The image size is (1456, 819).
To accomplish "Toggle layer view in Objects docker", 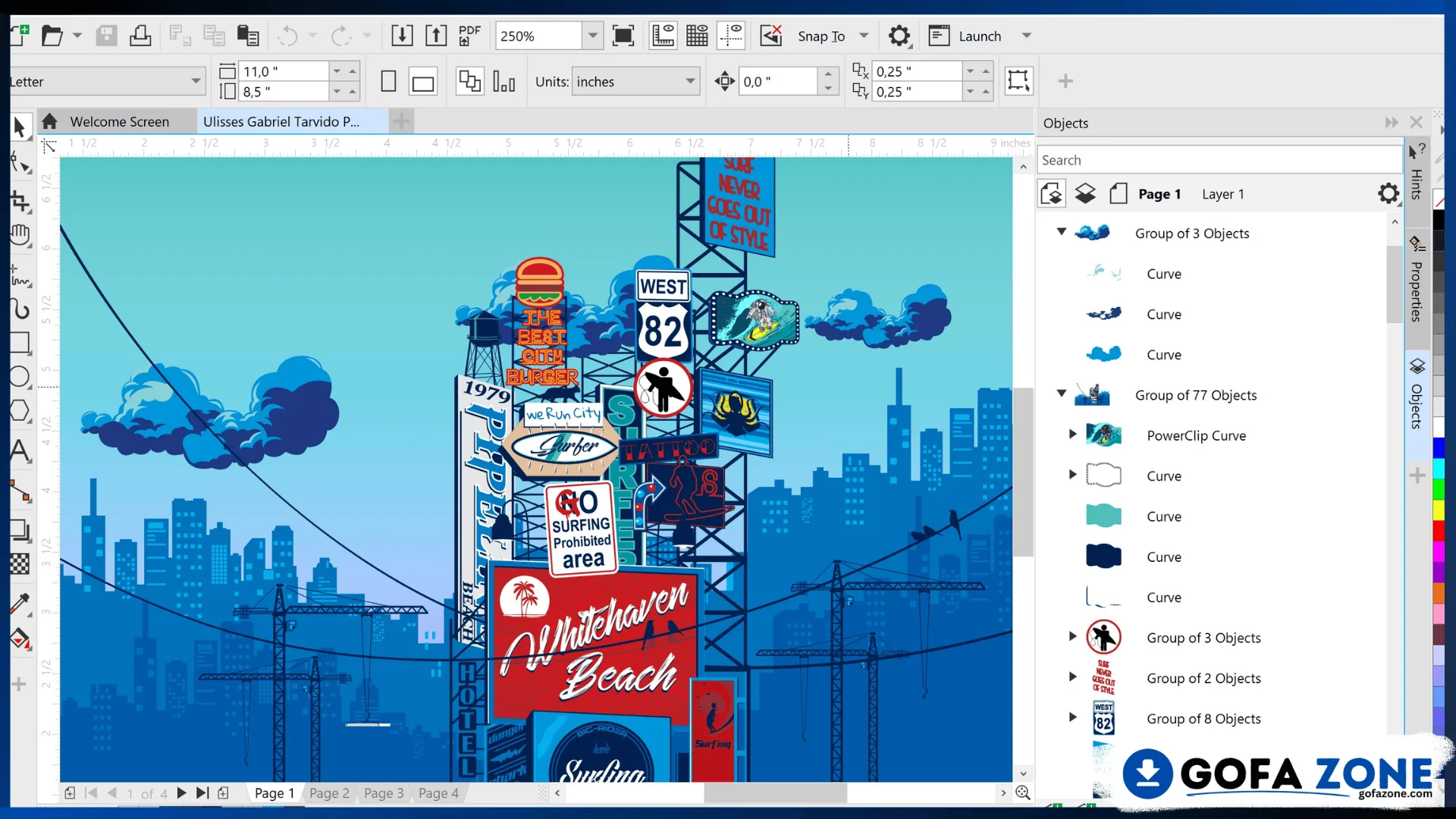I will click(1085, 194).
